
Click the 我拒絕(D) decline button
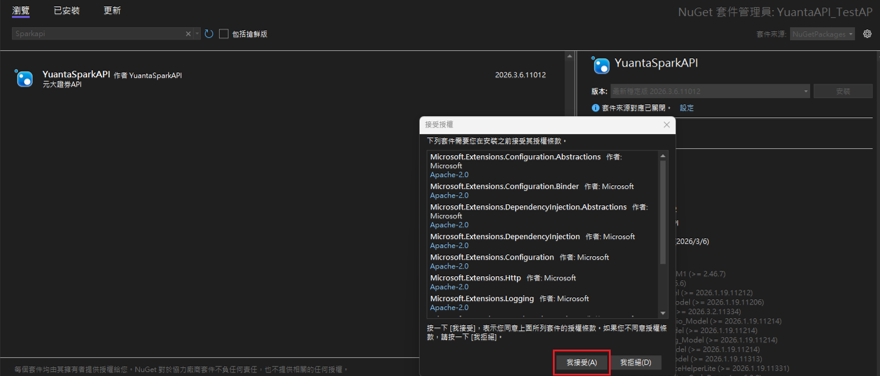point(636,363)
